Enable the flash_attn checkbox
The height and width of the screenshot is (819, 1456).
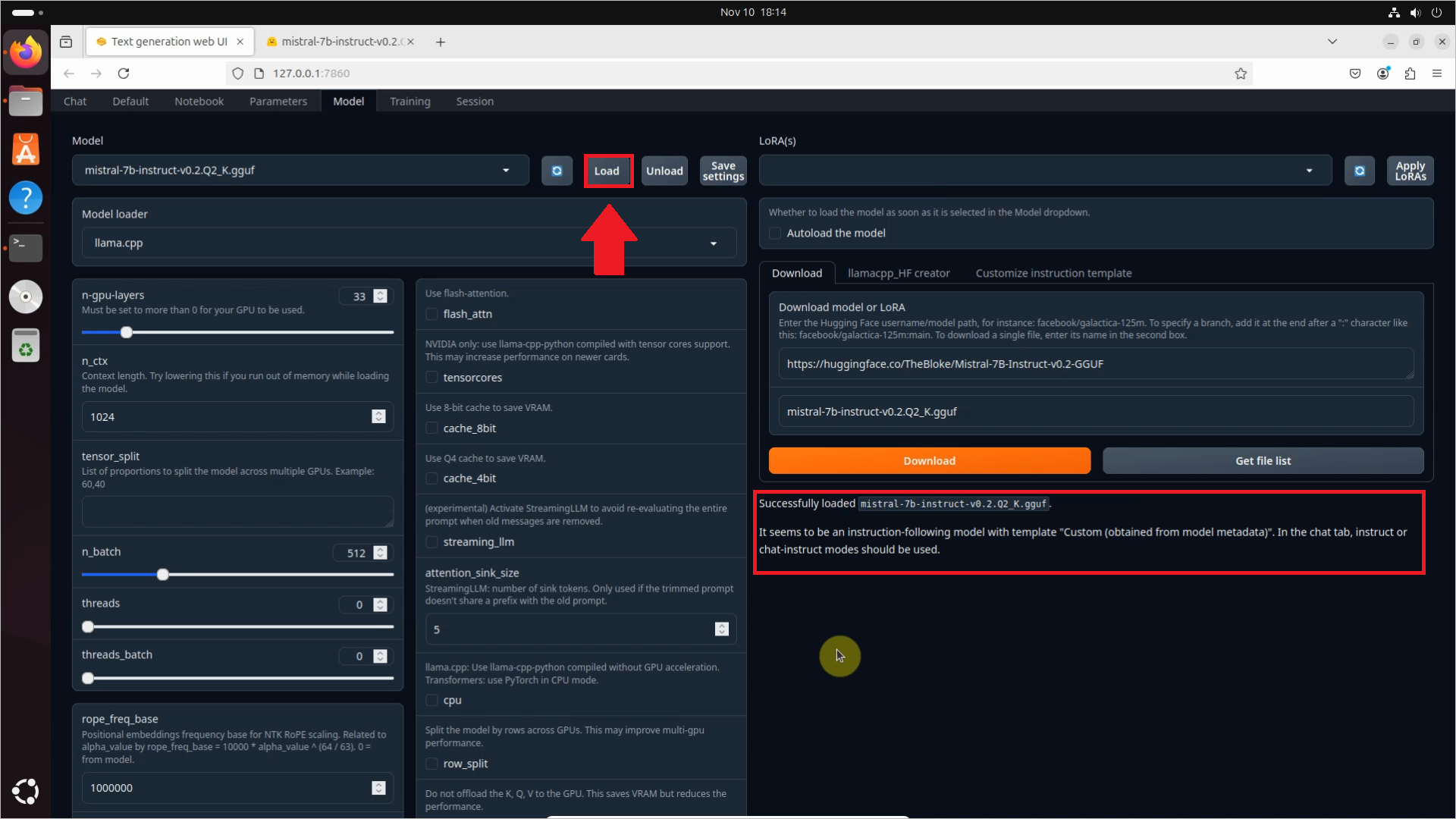432,314
